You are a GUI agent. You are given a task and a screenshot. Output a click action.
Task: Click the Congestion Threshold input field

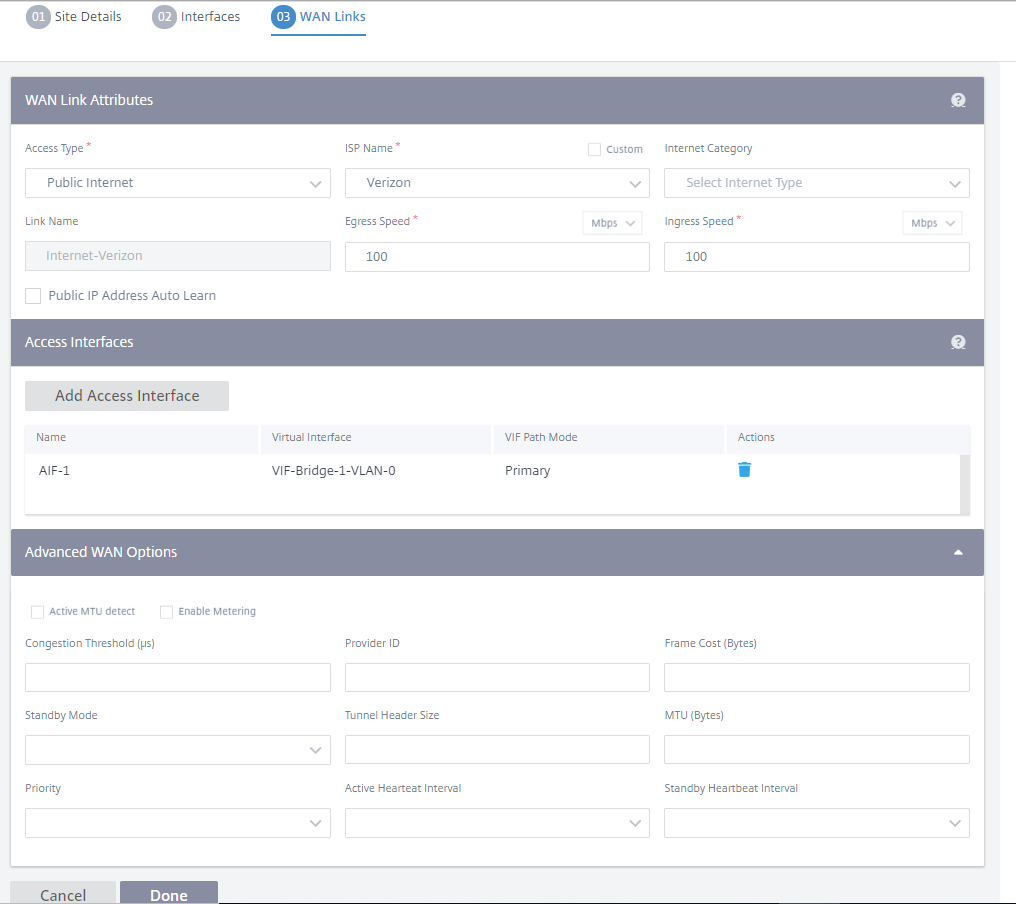click(178, 677)
